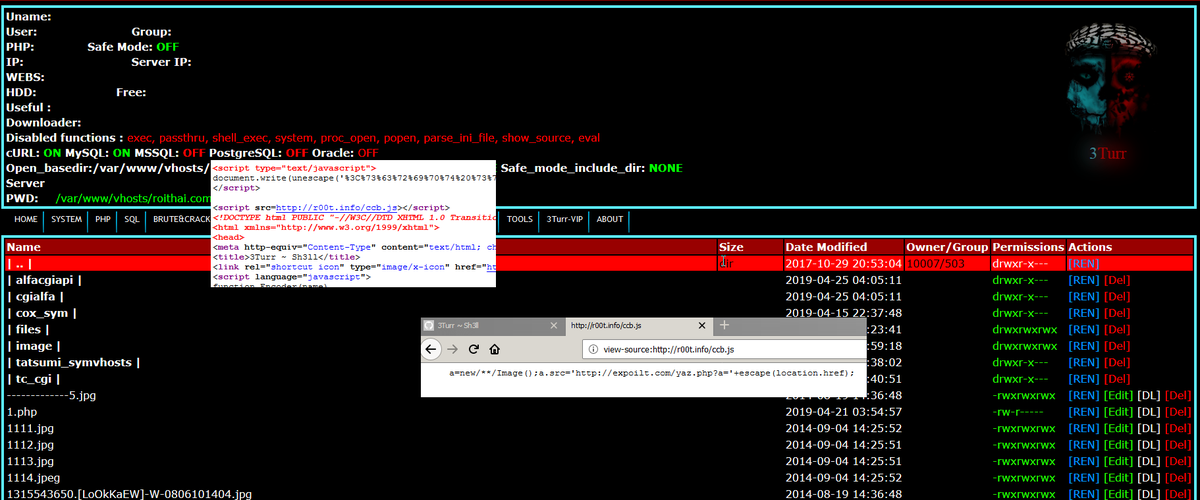Click the 1.php file name
This screenshot has height=500, width=1200.
21,411
